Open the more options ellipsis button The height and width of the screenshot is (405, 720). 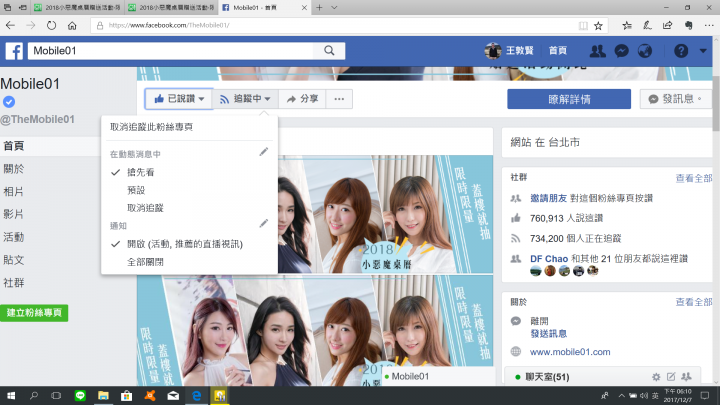point(339,99)
